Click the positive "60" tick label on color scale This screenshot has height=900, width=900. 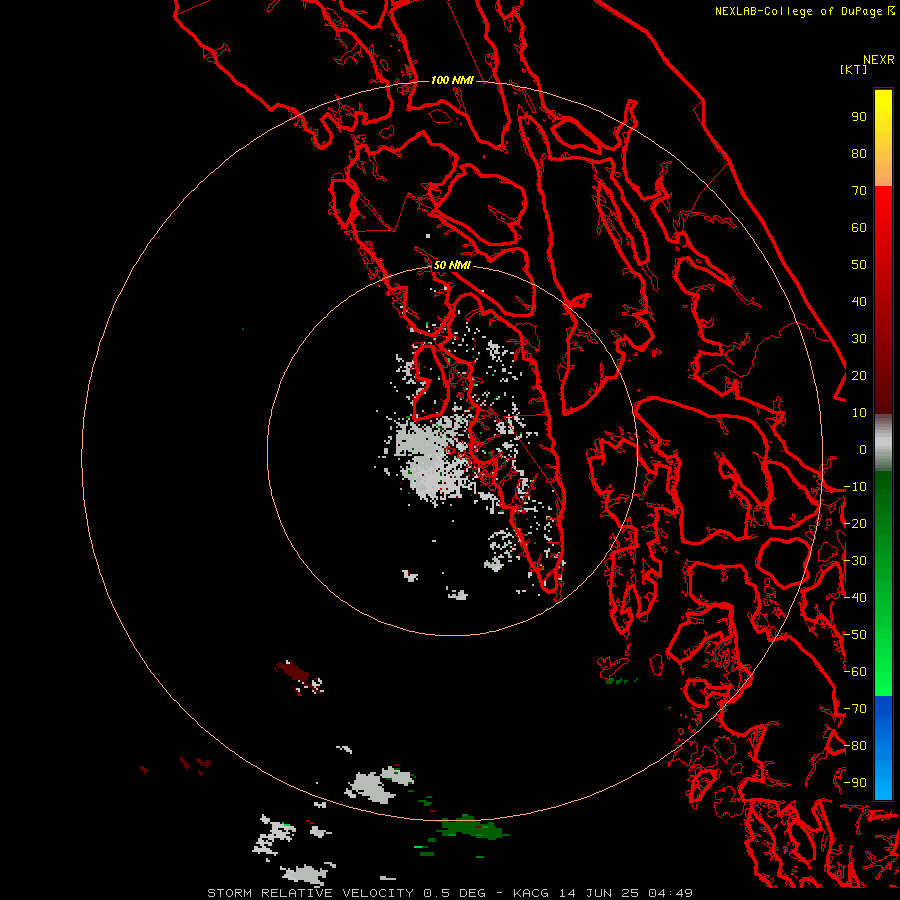click(x=859, y=228)
